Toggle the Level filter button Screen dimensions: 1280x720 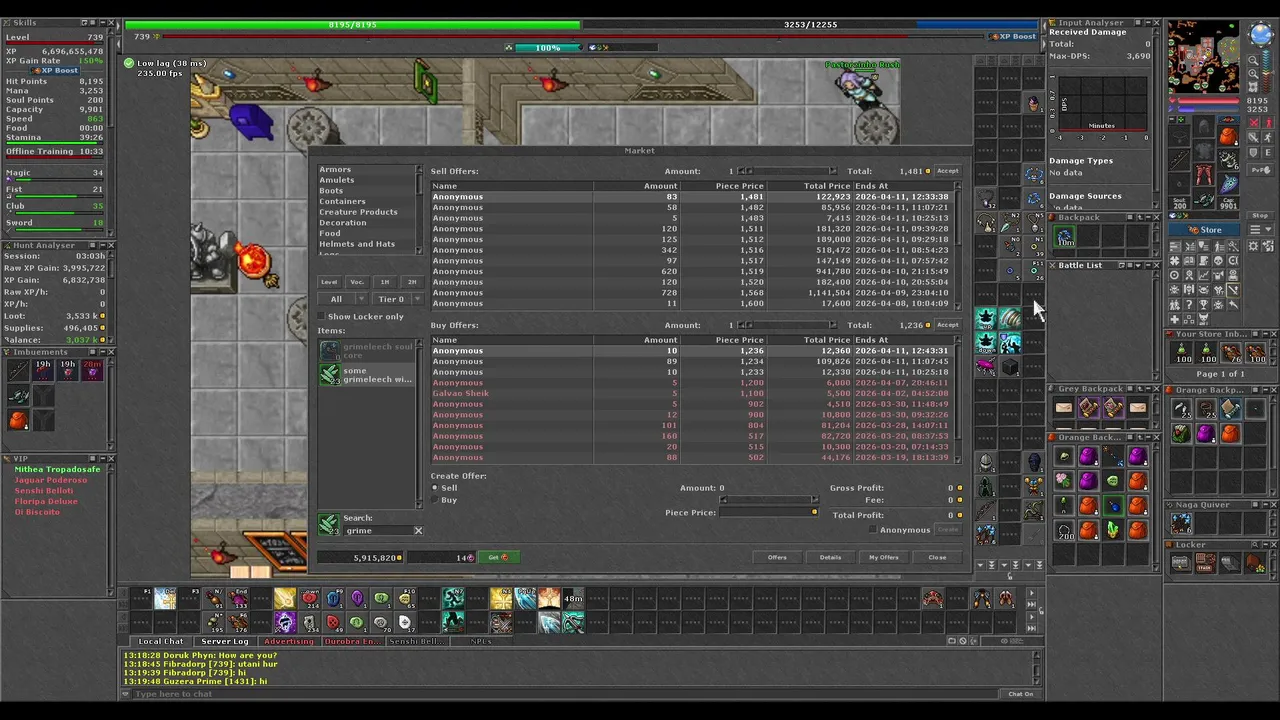[329, 282]
